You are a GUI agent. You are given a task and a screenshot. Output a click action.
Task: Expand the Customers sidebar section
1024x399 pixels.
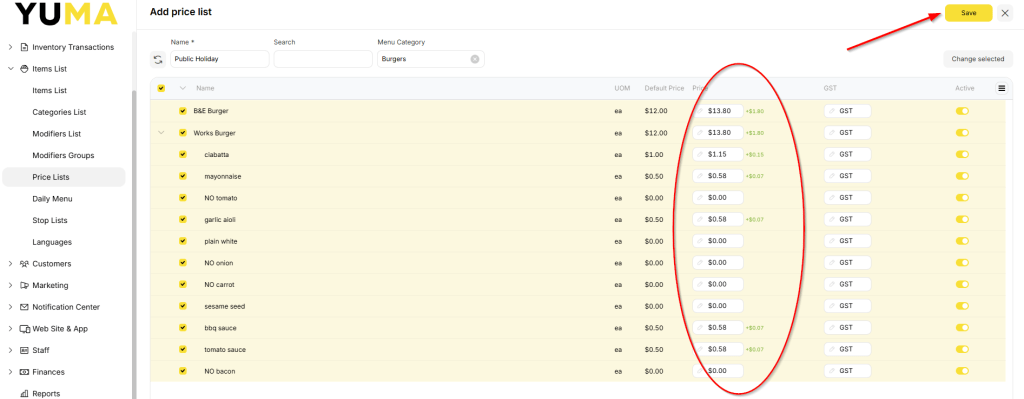[x=10, y=264]
